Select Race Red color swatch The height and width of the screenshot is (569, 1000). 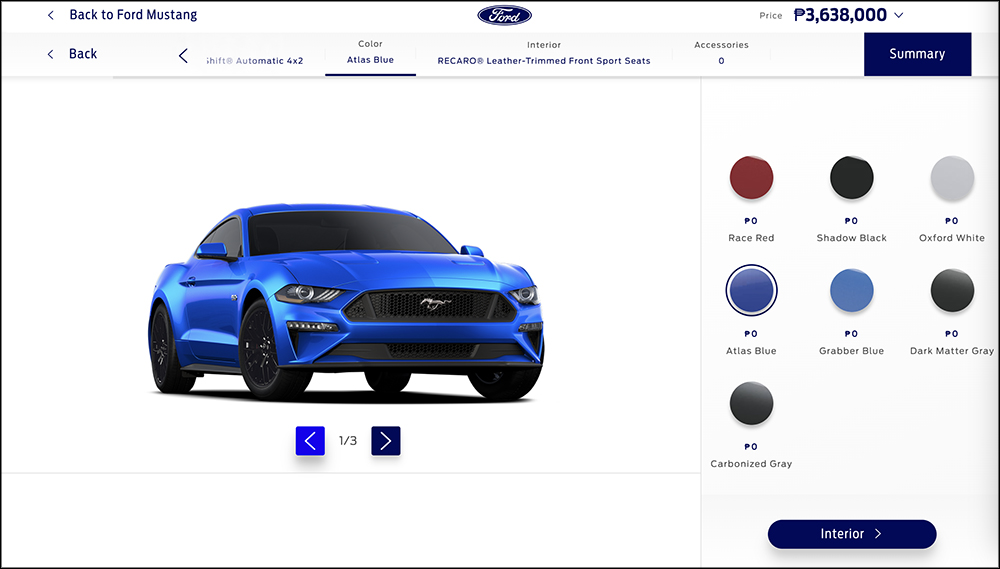[751, 177]
